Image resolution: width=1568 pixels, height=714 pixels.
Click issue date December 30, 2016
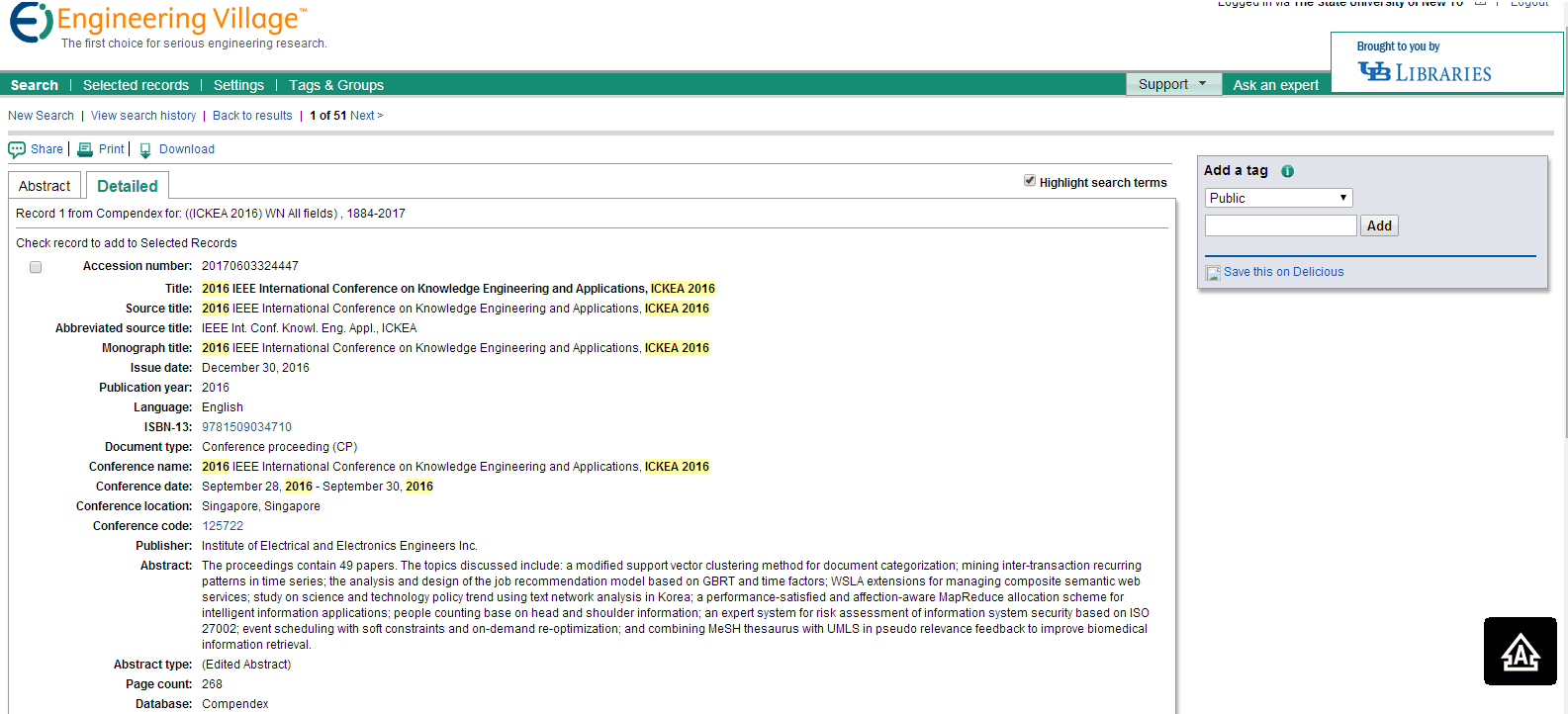255,368
